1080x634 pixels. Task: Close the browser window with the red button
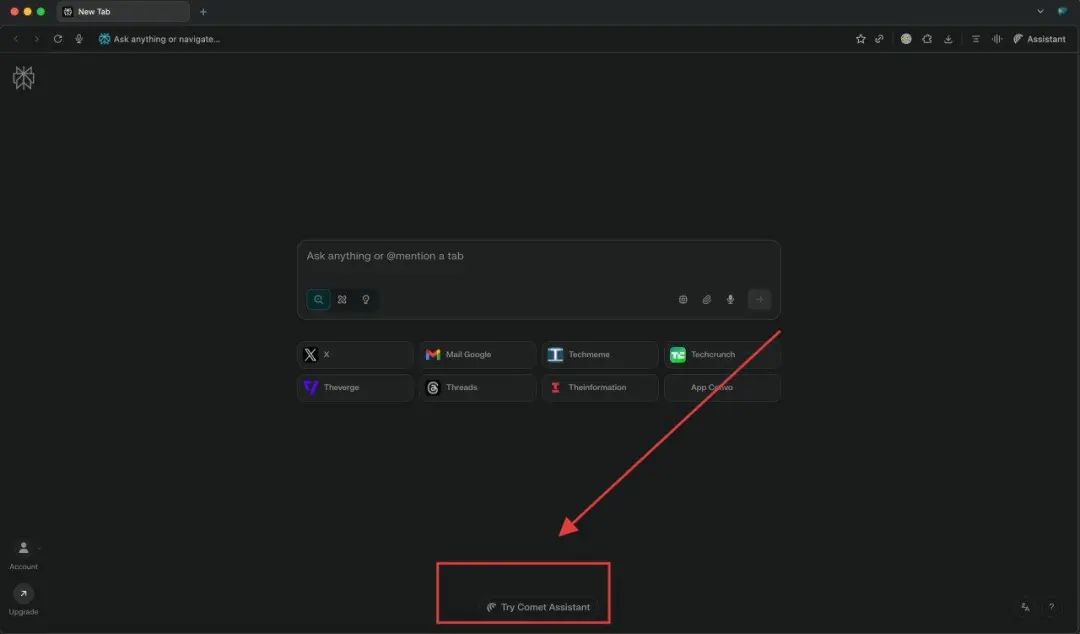(x=14, y=12)
